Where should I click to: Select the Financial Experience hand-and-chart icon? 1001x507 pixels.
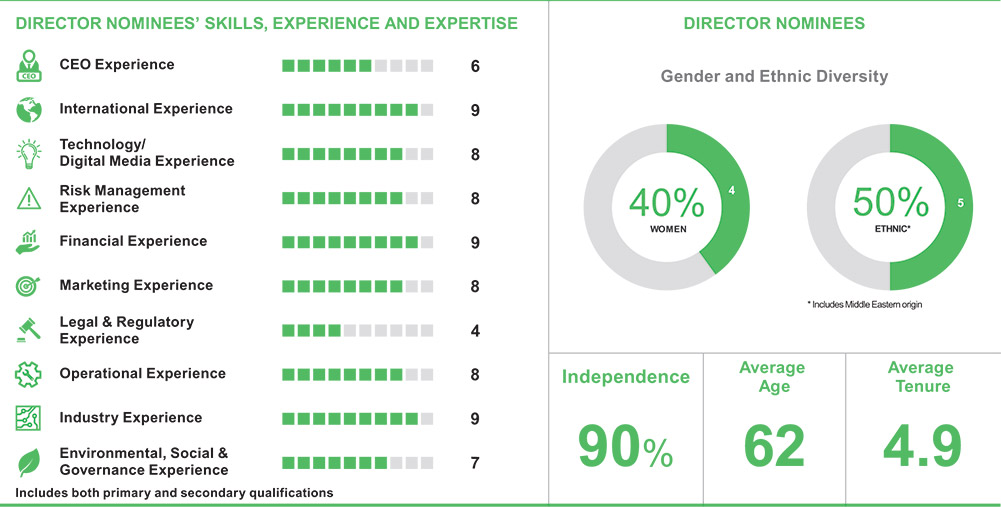click(x=28, y=241)
